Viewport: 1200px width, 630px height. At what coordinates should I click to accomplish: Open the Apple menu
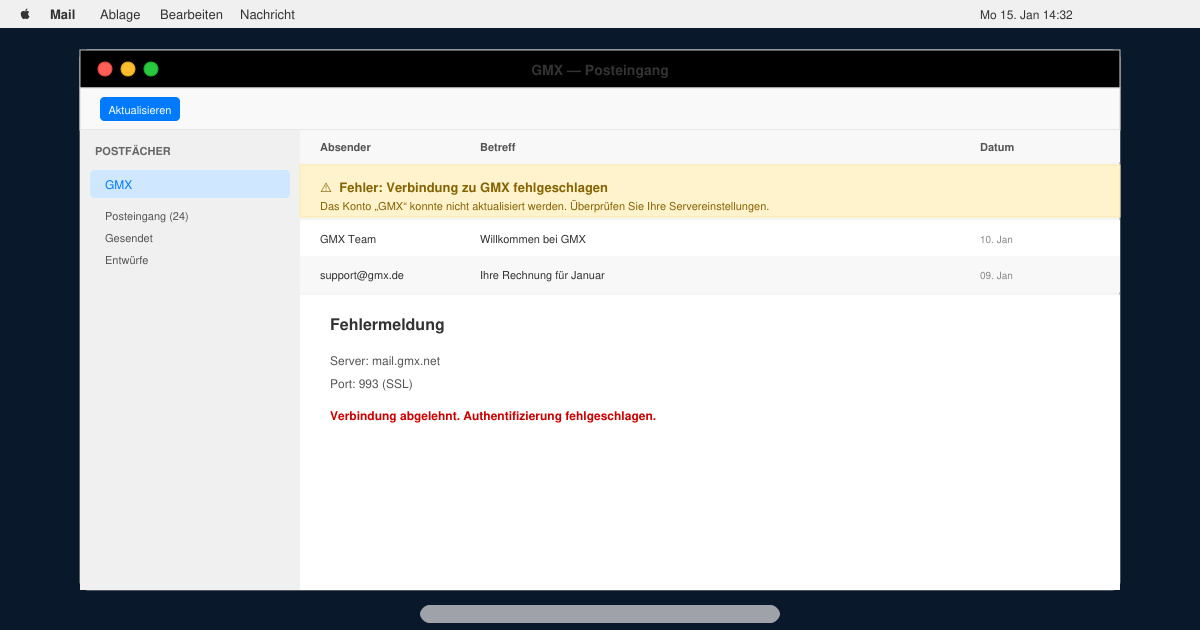pos(25,15)
